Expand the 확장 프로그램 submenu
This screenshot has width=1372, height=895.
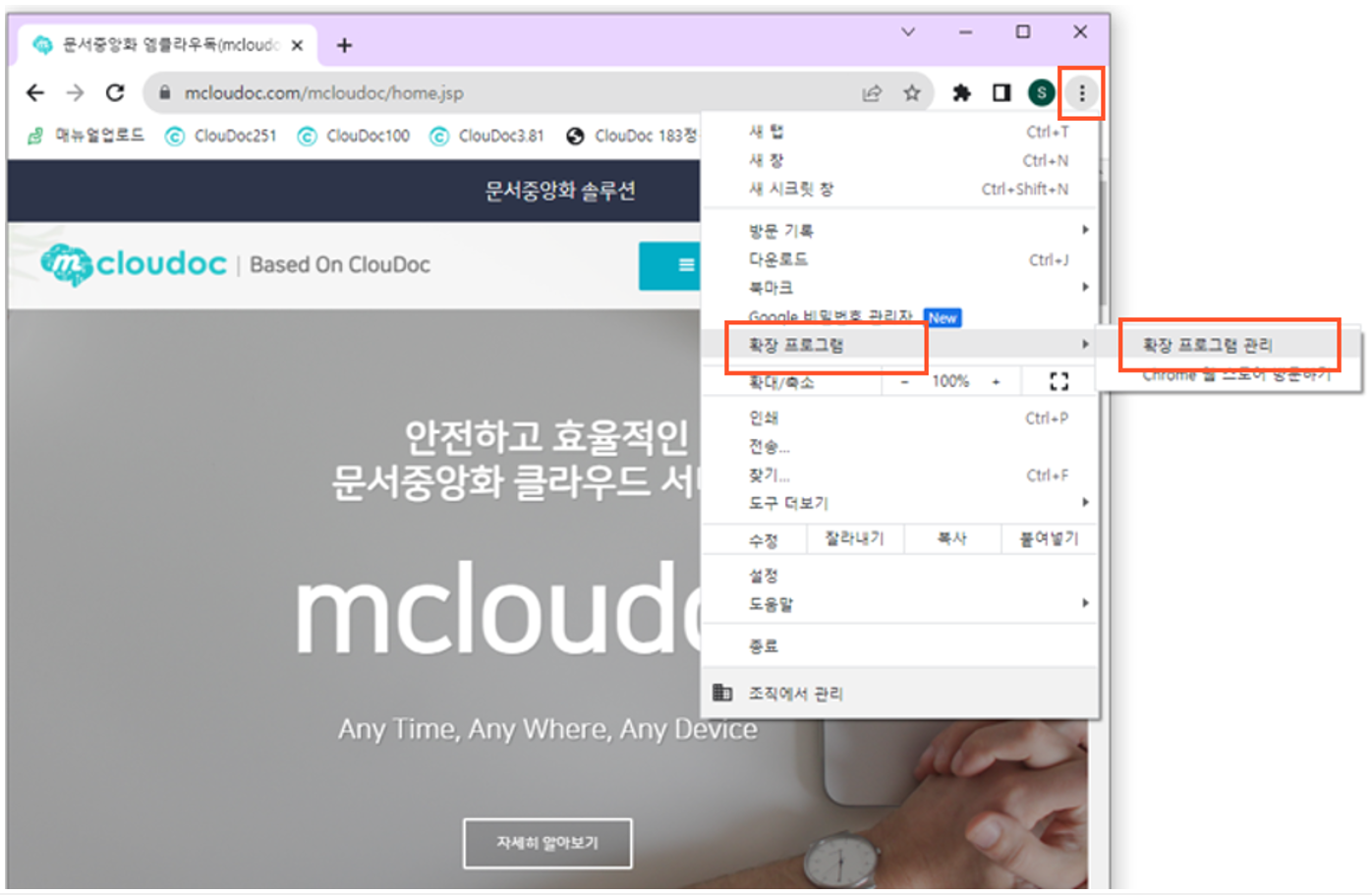pos(900,345)
